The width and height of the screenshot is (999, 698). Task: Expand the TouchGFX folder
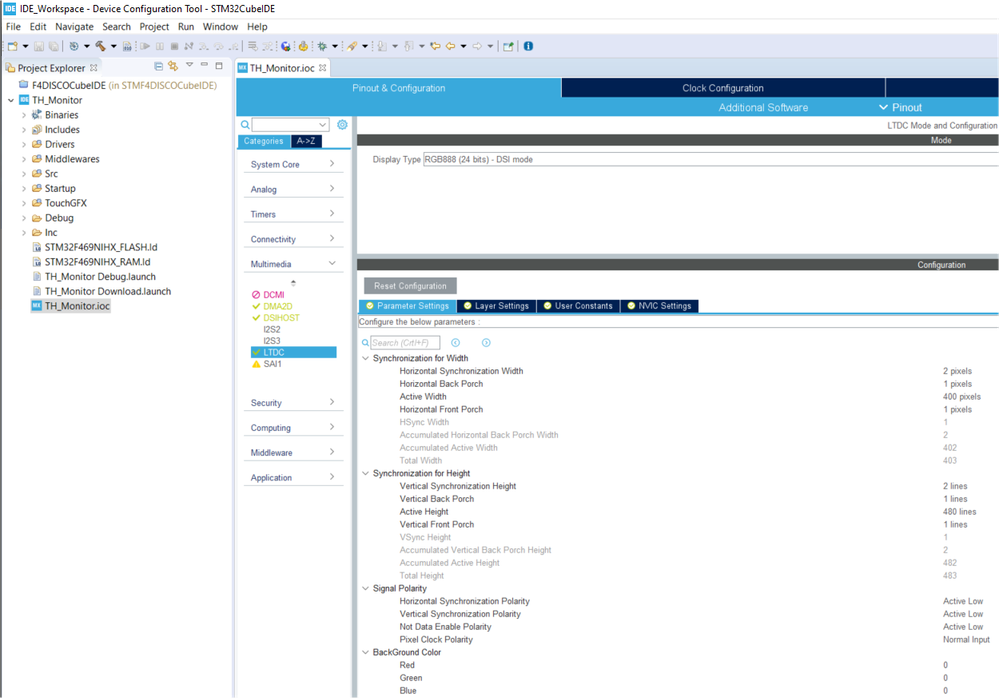point(24,203)
